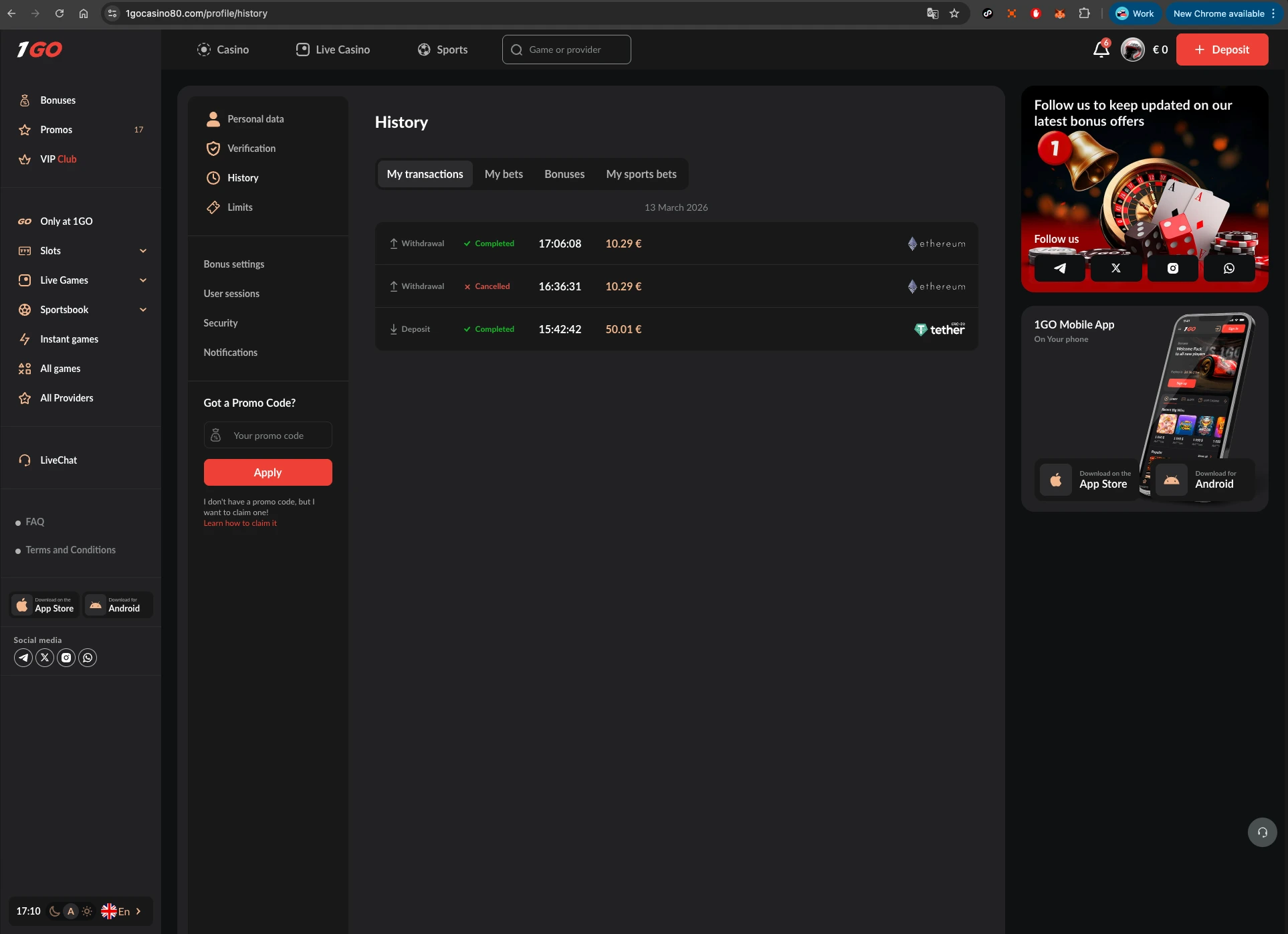This screenshot has width=1288, height=934.
Task: Switch to dark theme moon icon
Action: coord(55,911)
